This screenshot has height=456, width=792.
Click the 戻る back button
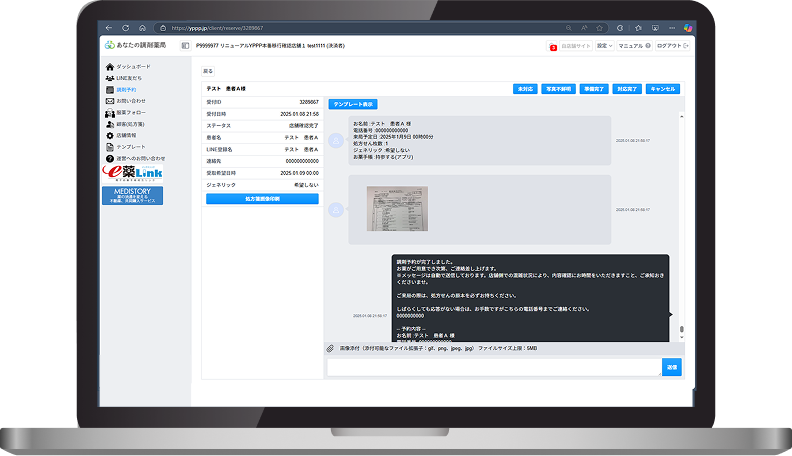tap(208, 71)
